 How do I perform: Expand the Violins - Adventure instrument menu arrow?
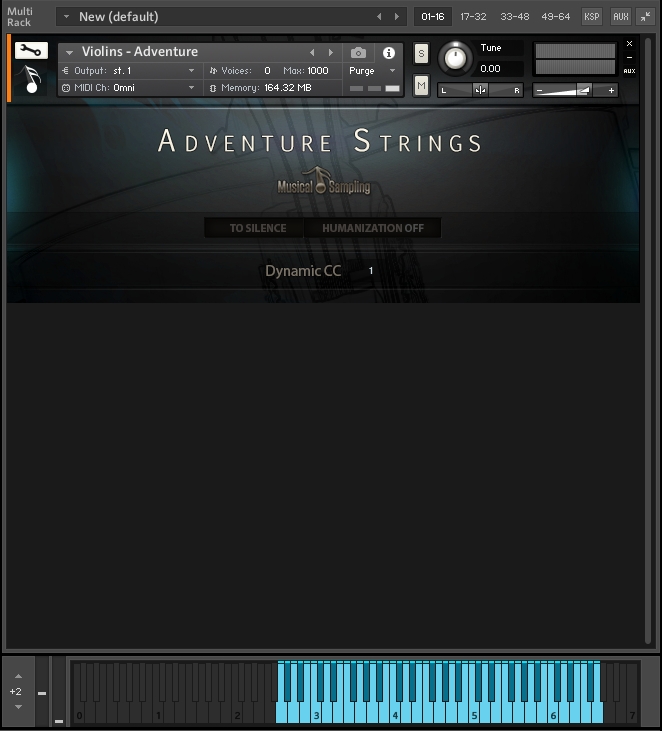[x=69, y=52]
